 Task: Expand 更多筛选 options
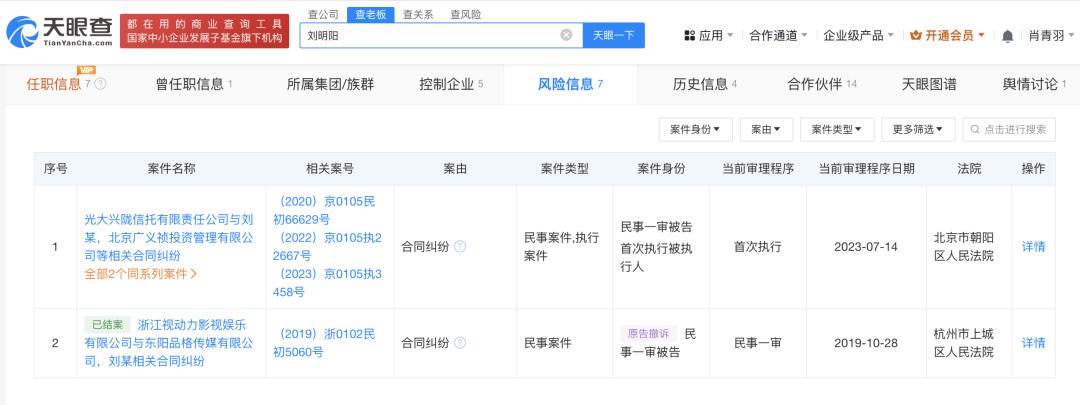pyautogui.click(x=918, y=129)
